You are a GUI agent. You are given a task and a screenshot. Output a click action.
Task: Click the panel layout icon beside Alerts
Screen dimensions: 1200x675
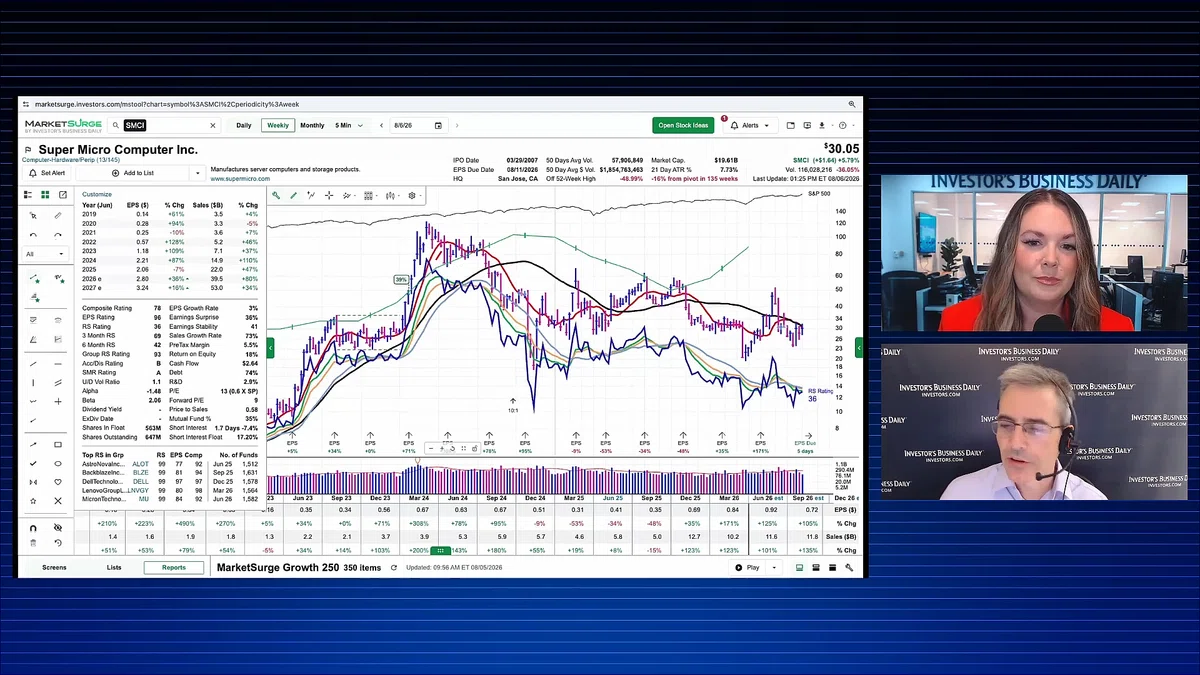tap(790, 126)
